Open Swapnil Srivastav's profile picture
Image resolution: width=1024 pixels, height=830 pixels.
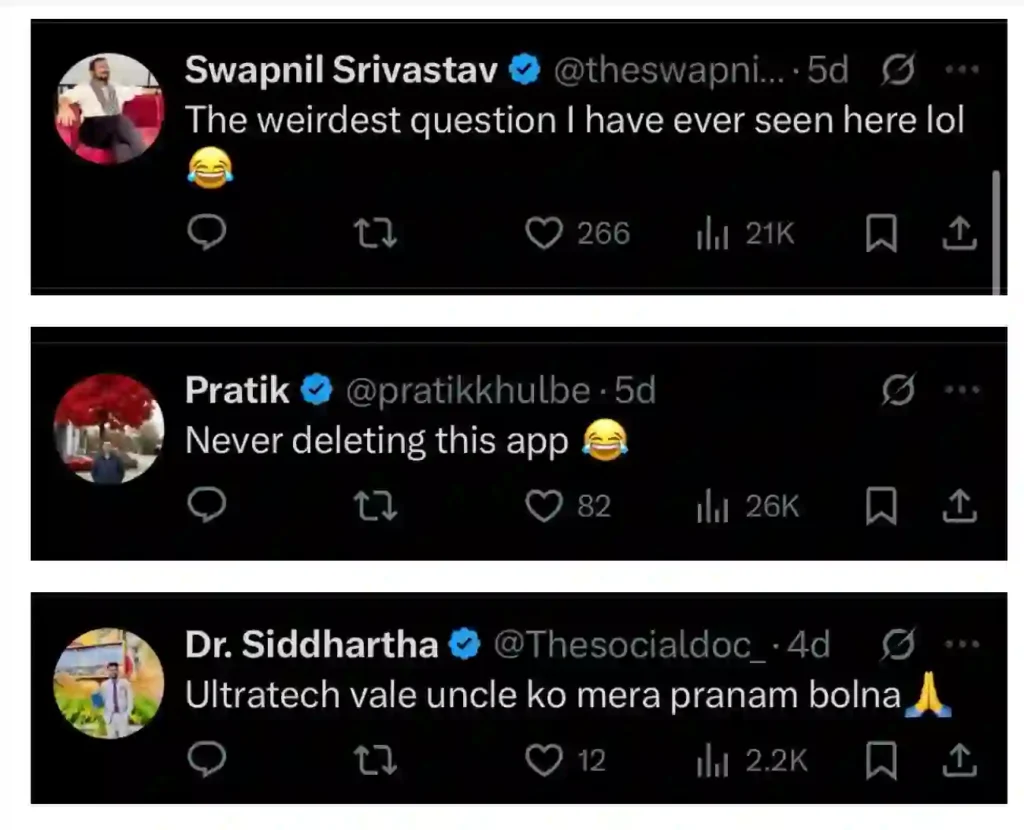tap(109, 108)
